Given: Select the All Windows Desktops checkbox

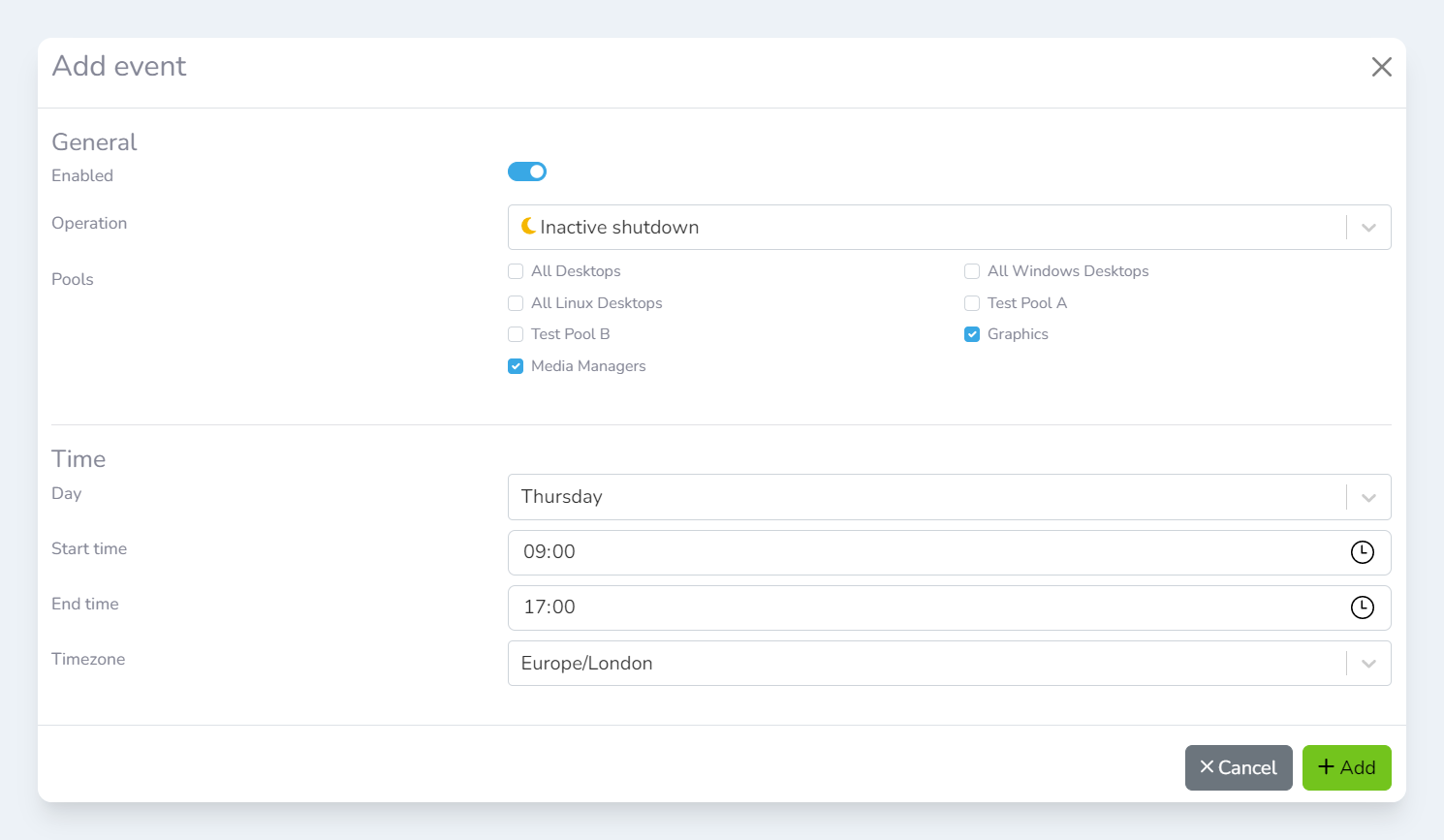Looking at the screenshot, I should (972, 271).
